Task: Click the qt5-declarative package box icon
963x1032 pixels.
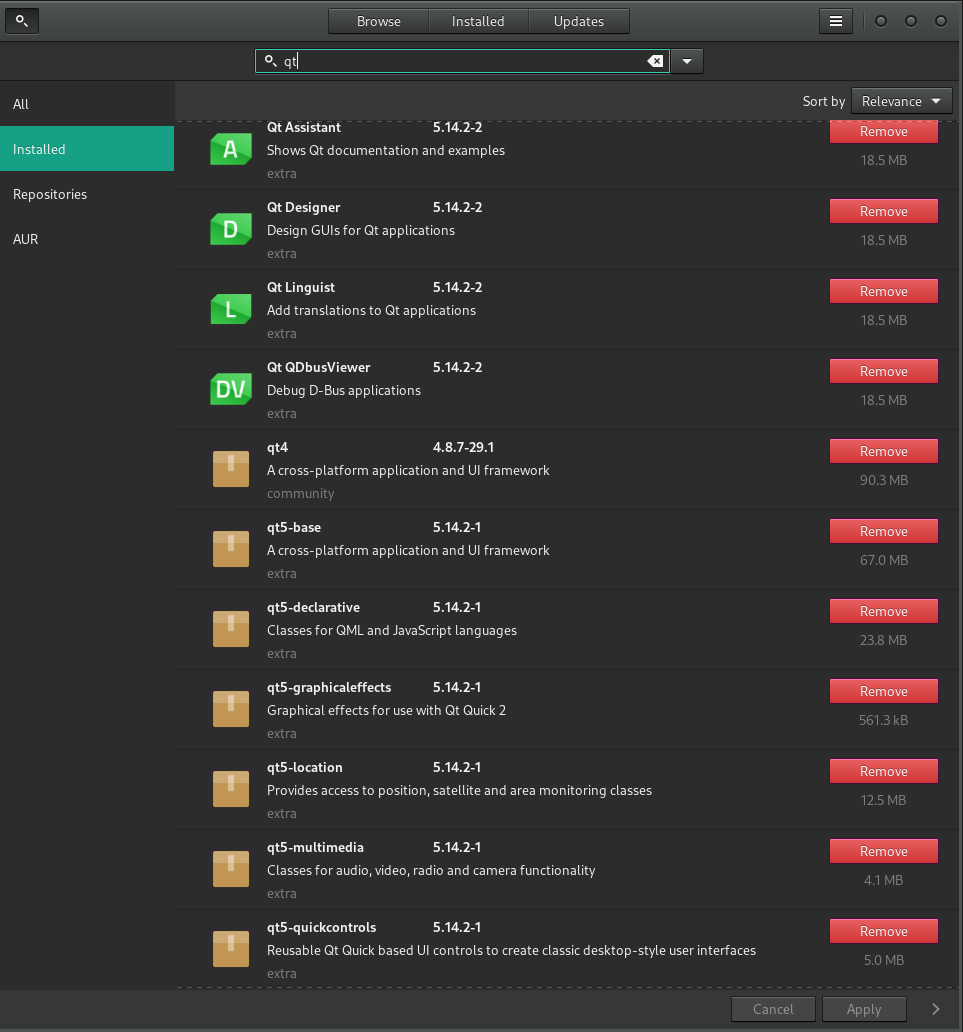Action: tap(231, 629)
